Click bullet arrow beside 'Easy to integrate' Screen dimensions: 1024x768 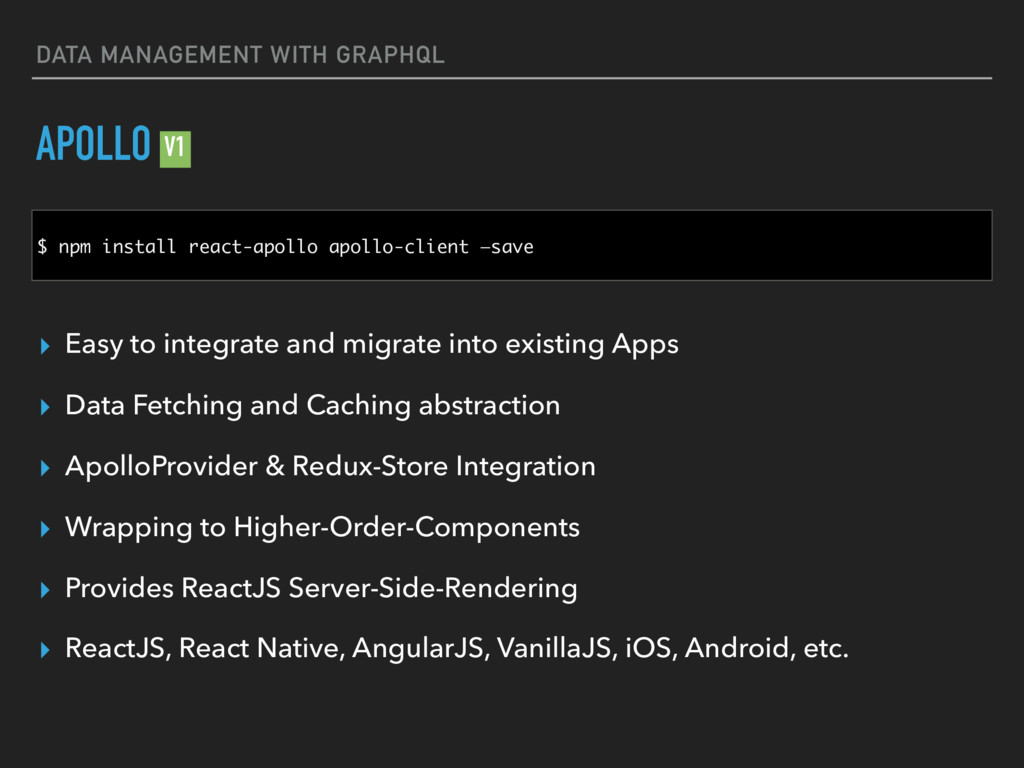pos(45,345)
